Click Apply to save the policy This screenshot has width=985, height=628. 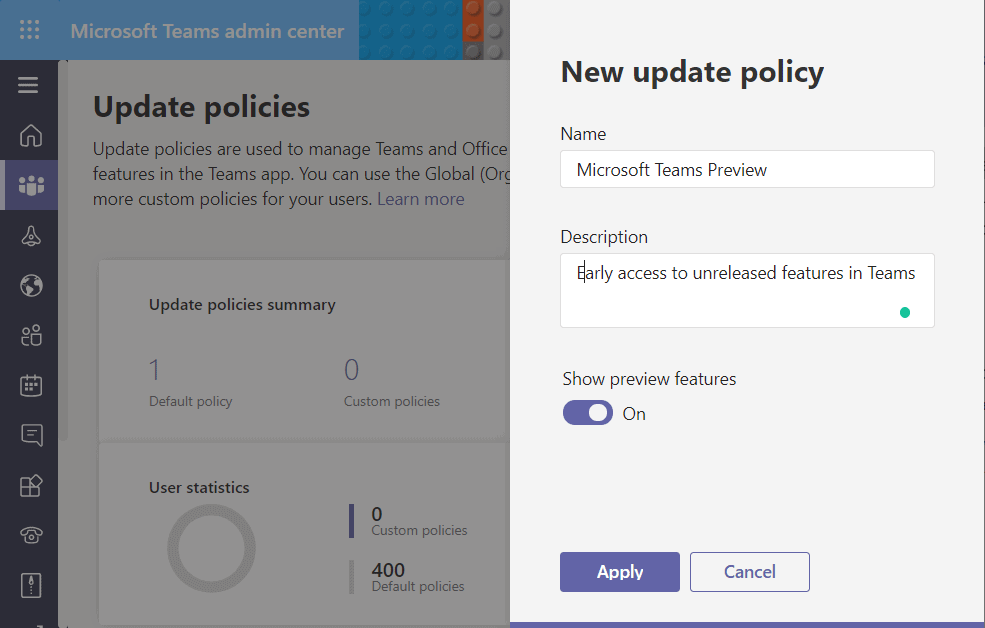click(619, 572)
